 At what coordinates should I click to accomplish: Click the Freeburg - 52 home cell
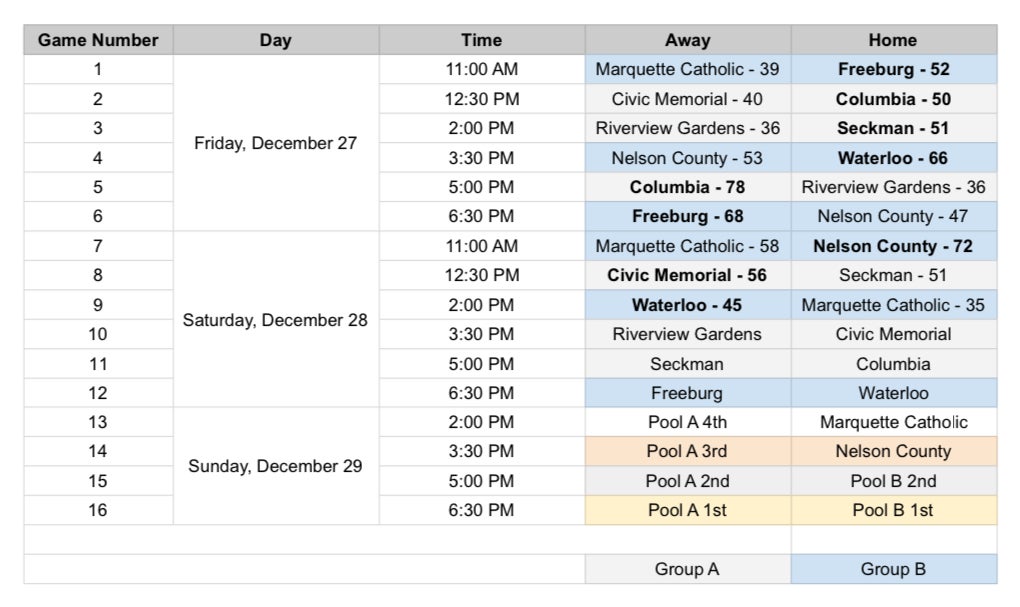(x=893, y=70)
